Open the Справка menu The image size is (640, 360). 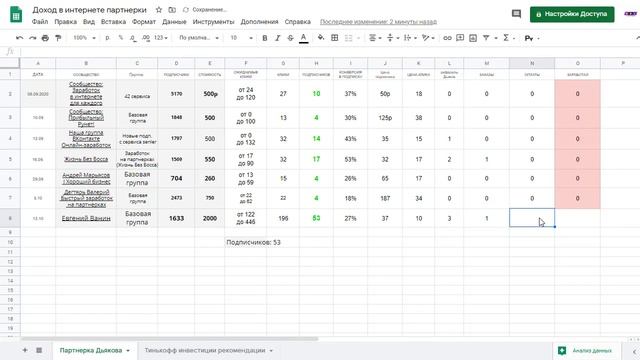click(x=298, y=22)
